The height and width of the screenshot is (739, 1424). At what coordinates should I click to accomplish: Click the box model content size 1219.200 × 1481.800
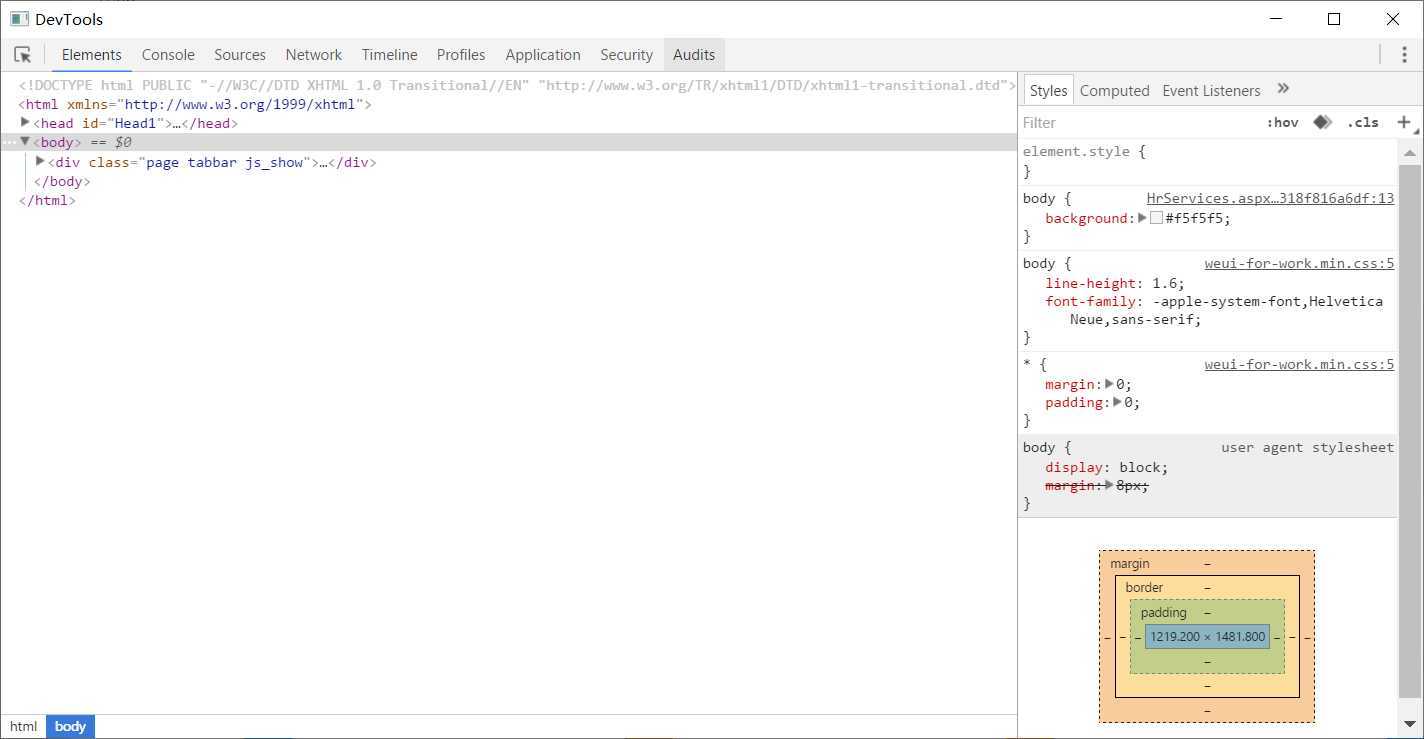1207,636
